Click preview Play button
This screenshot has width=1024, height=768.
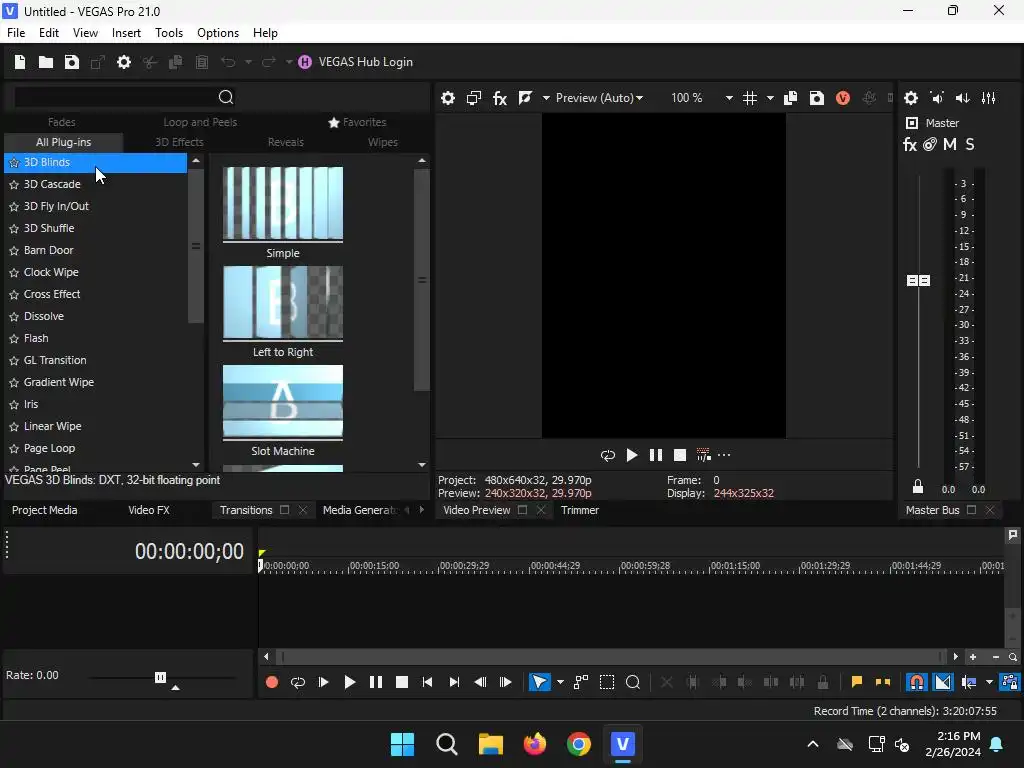pyautogui.click(x=632, y=455)
